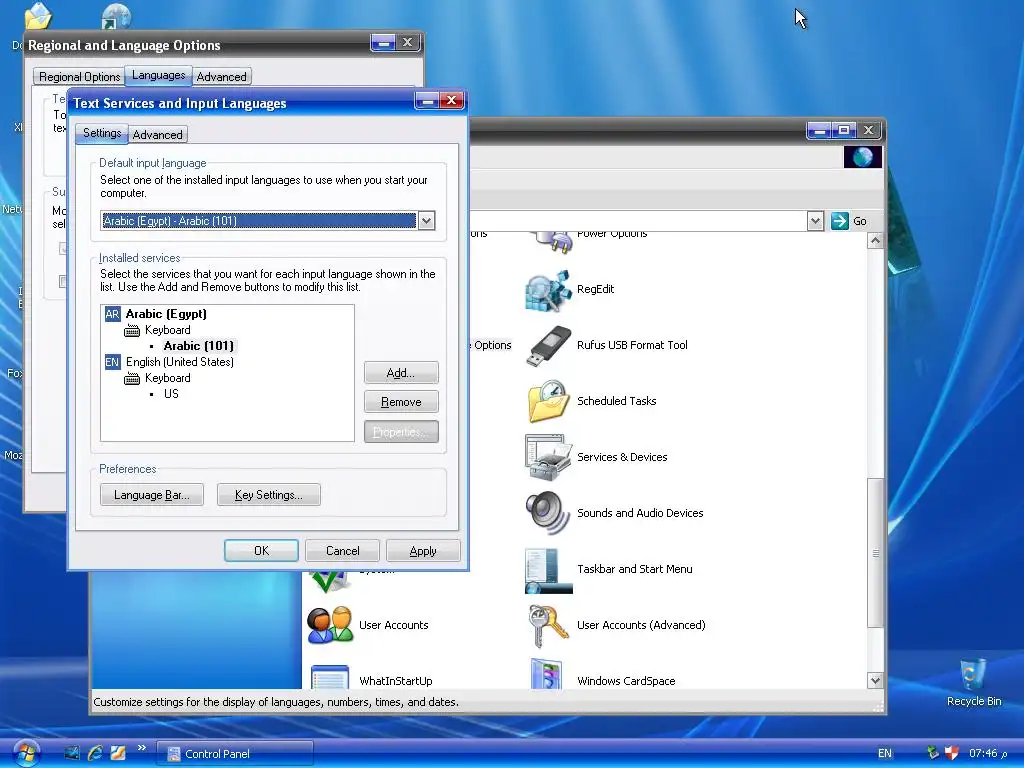This screenshot has height=768, width=1024.
Task: Click the Control Panel scrollbar up arrow
Action: (875, 240)
